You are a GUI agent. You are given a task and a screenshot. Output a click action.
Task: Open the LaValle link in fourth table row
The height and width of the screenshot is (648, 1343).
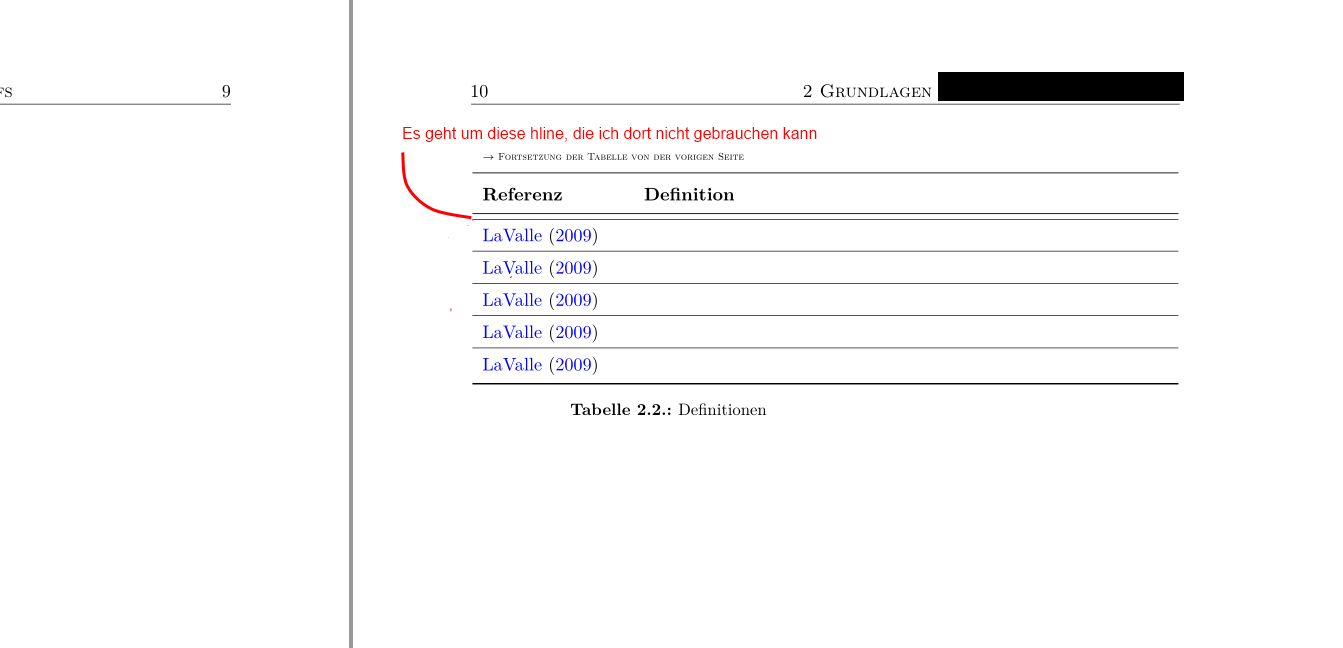[x=512, y=332]
